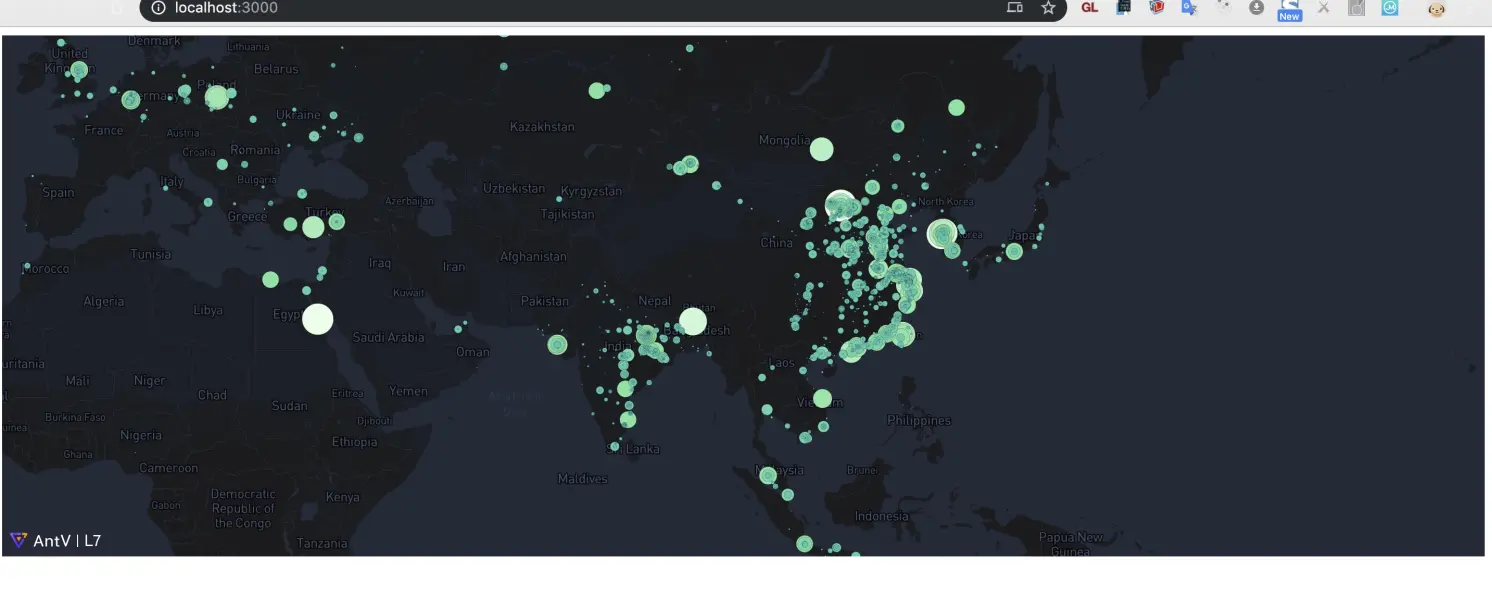
Task: Select the bubble over Malaysia
Action: pos(768,476)
